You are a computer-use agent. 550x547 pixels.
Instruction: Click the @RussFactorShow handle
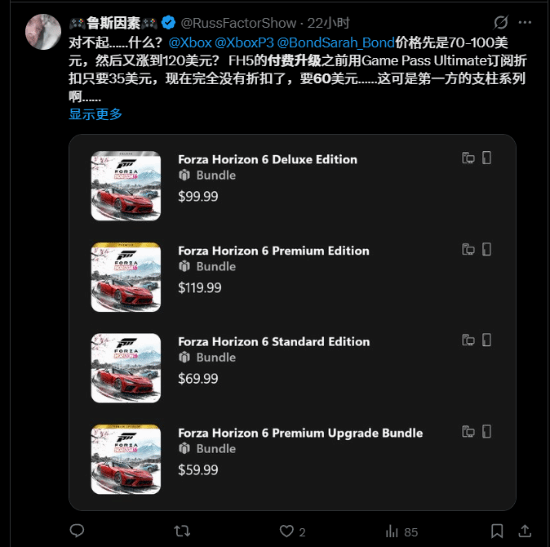point(239,23)
